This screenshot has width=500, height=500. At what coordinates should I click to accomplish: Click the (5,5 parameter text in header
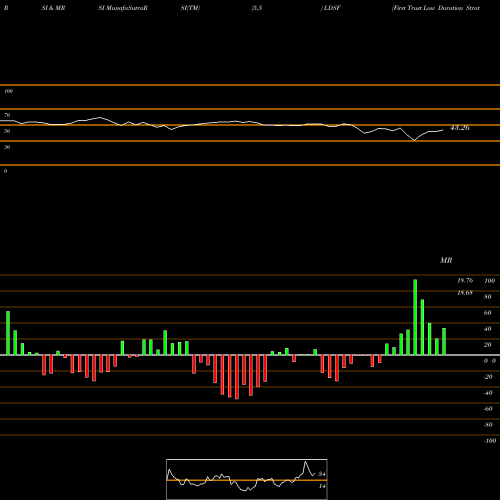tap(257, 8)
